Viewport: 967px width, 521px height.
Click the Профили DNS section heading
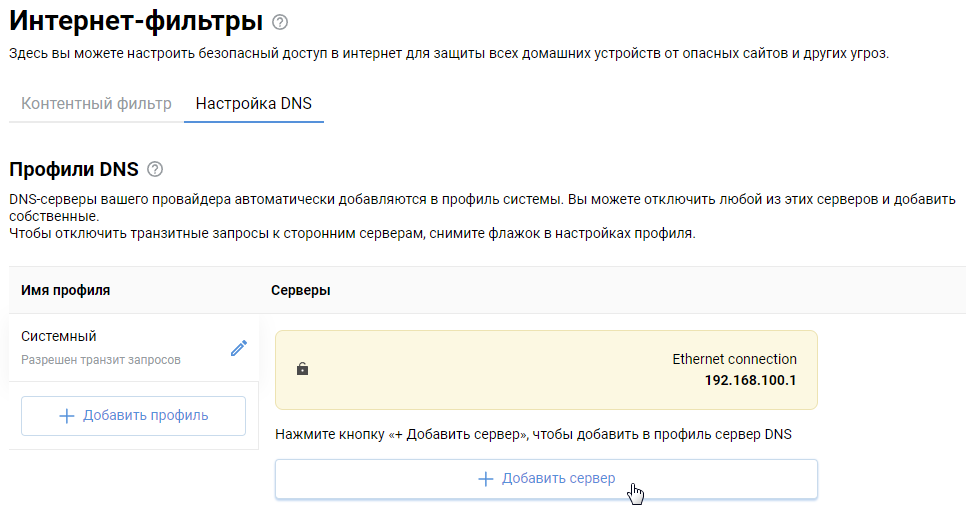[x=73, y=169]
